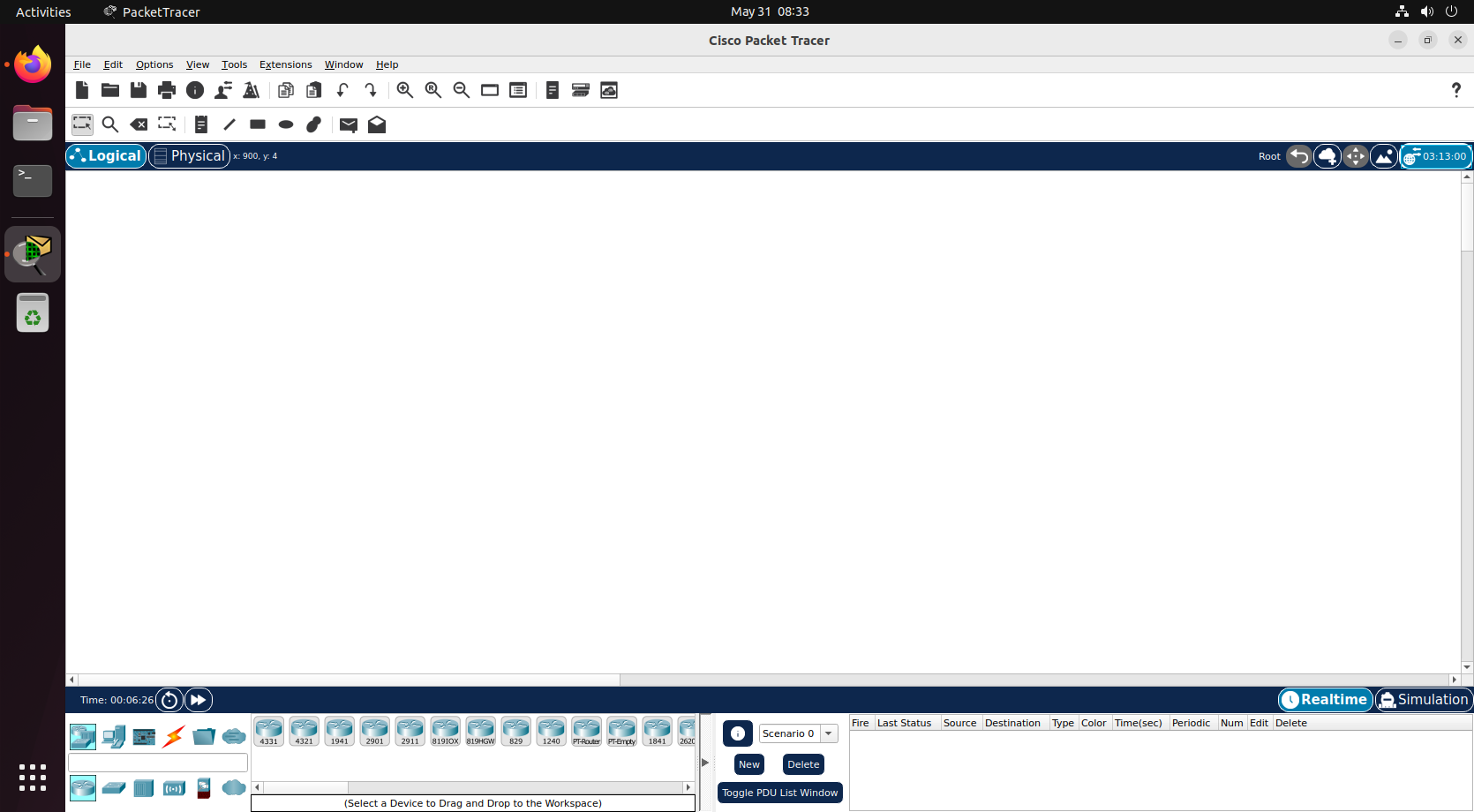This screenshot has height=812, width=1474.
Task: Click the device search input field
Action: point(158,763)
